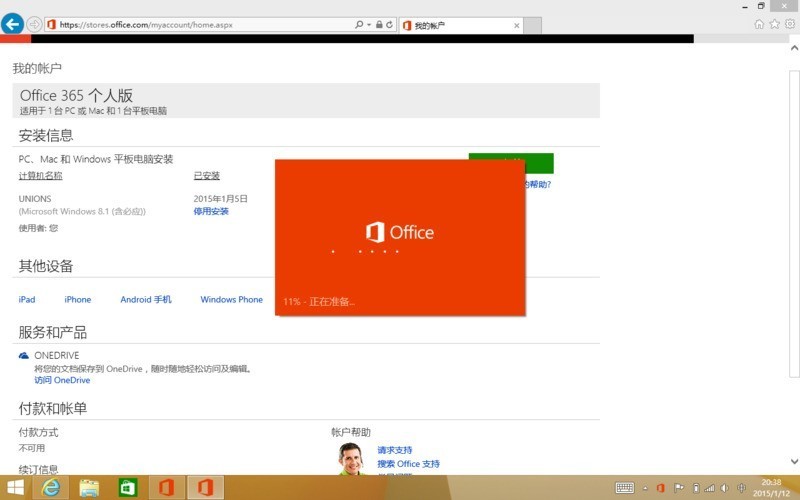Open Favorites with the star icon
This screenshot has height=500, width=800.
(774, 24)
